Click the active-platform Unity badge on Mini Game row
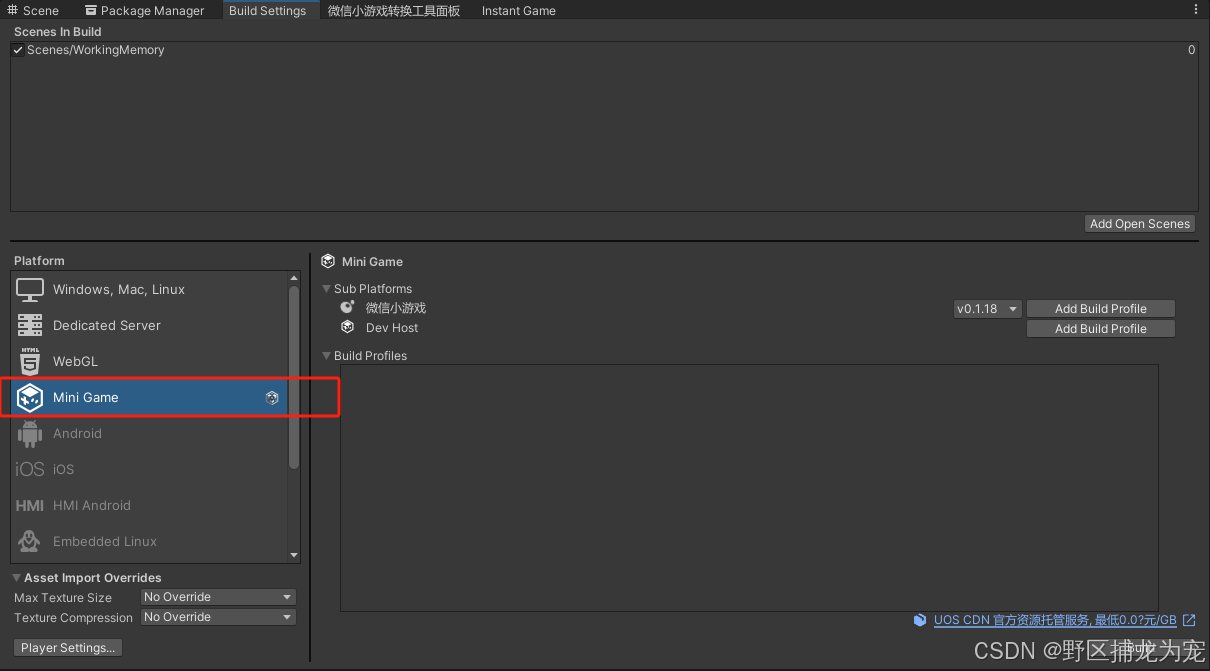 point(272,398)
